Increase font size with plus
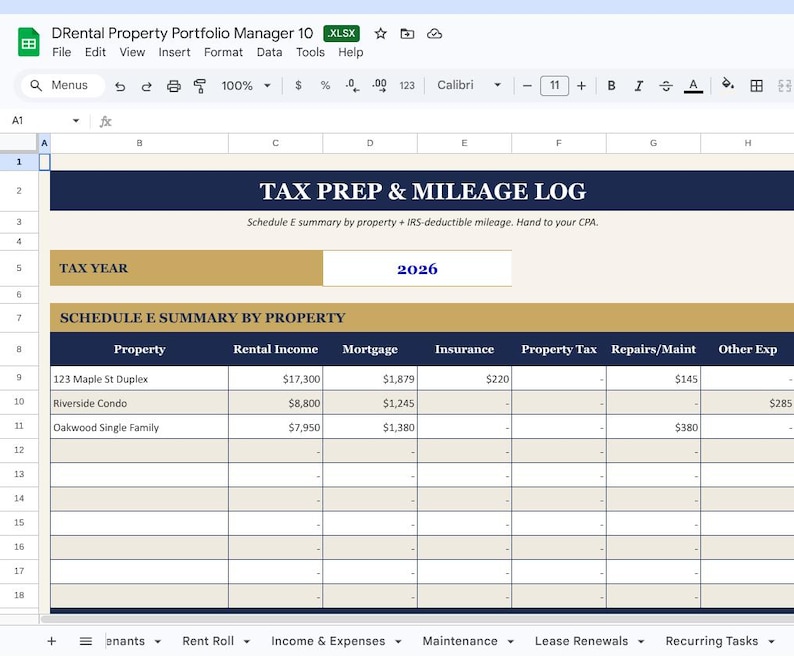 581,86
